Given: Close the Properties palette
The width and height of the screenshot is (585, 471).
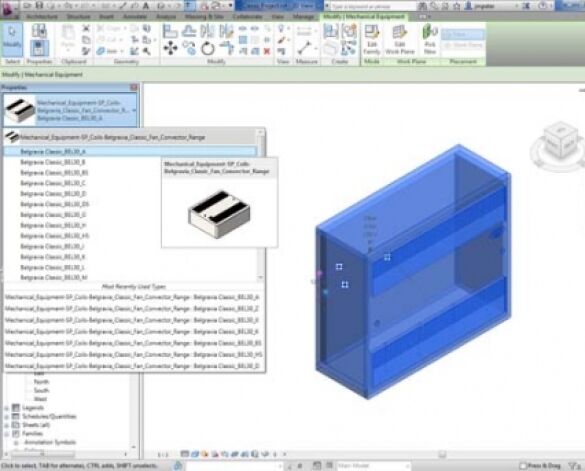Looking at the screenshot, I should click(134, 87).
